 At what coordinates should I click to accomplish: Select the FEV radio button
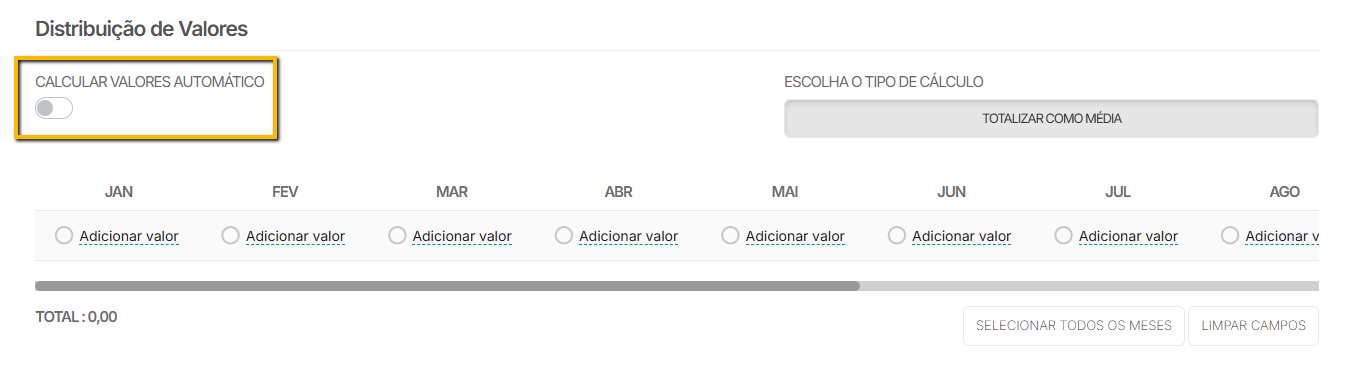click(x=231, y=235)
